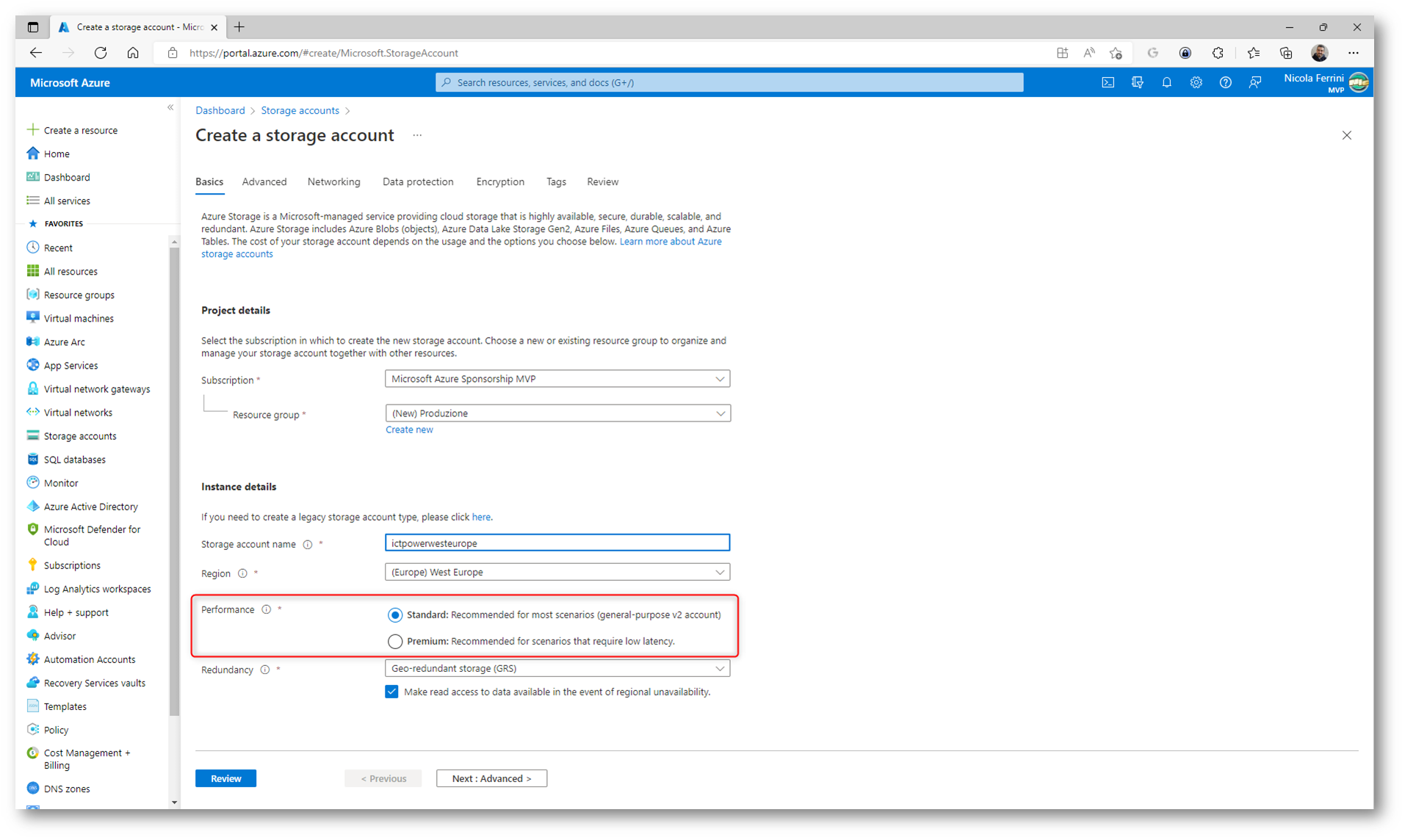Go to Home in the sidebar
The image size is (1405, 840).
[57, 154]
